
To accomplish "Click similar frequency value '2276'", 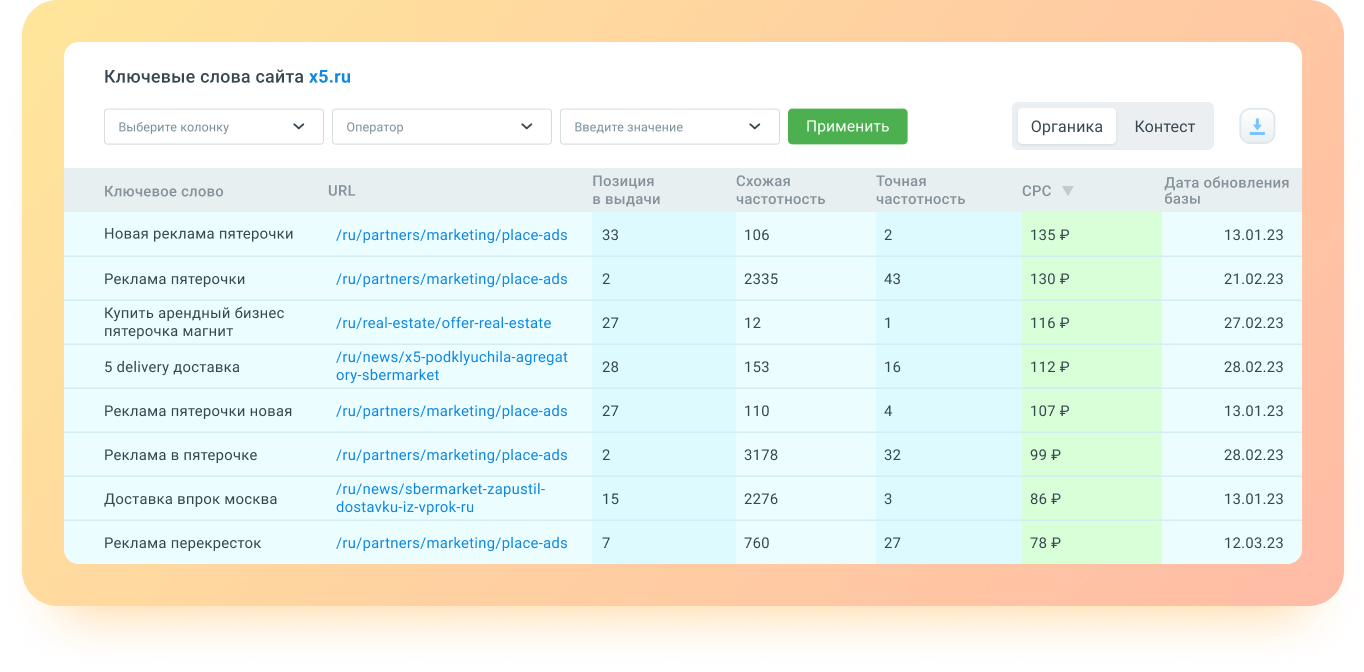I will click(x=761, y=499).
